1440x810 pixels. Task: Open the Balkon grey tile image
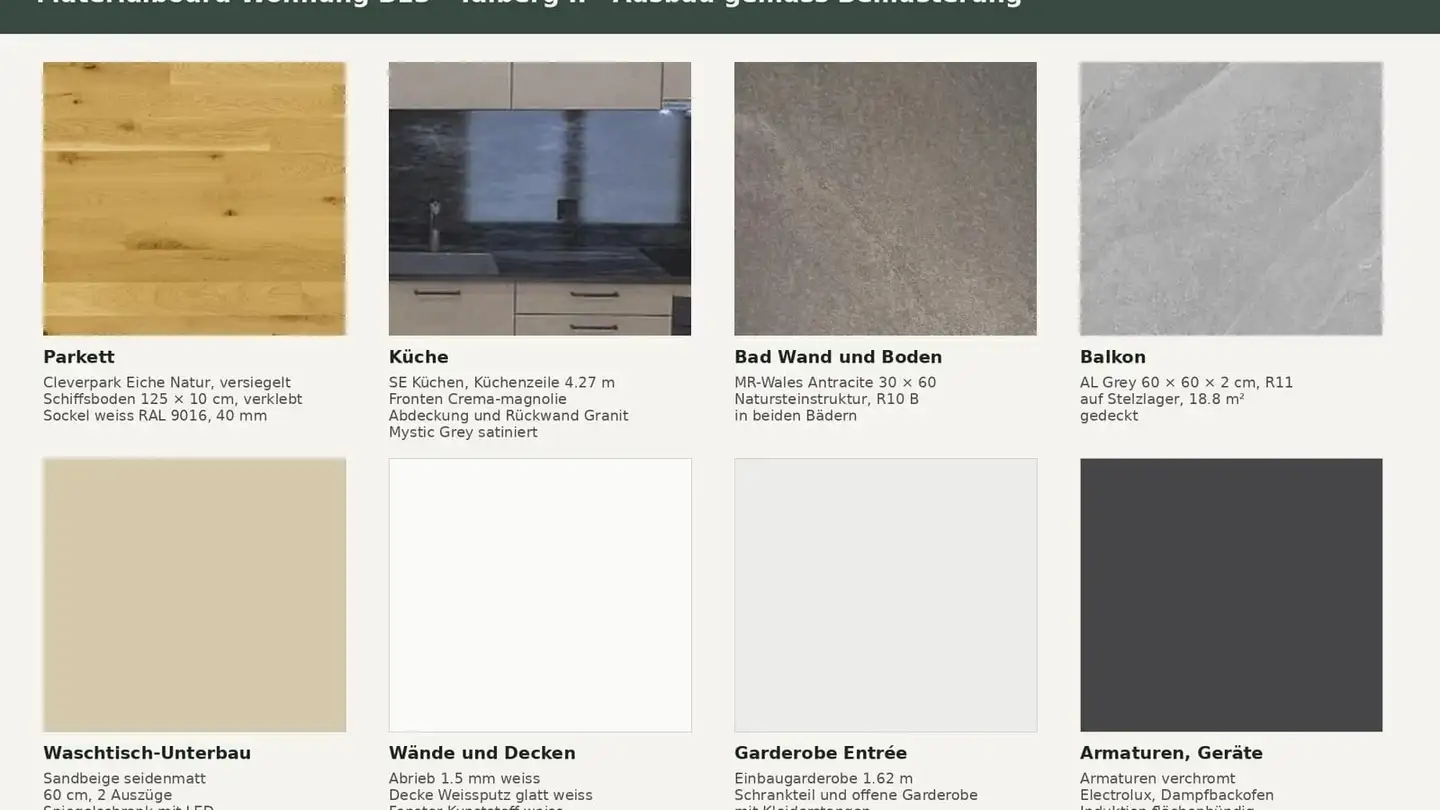(x=1231, y=198)
